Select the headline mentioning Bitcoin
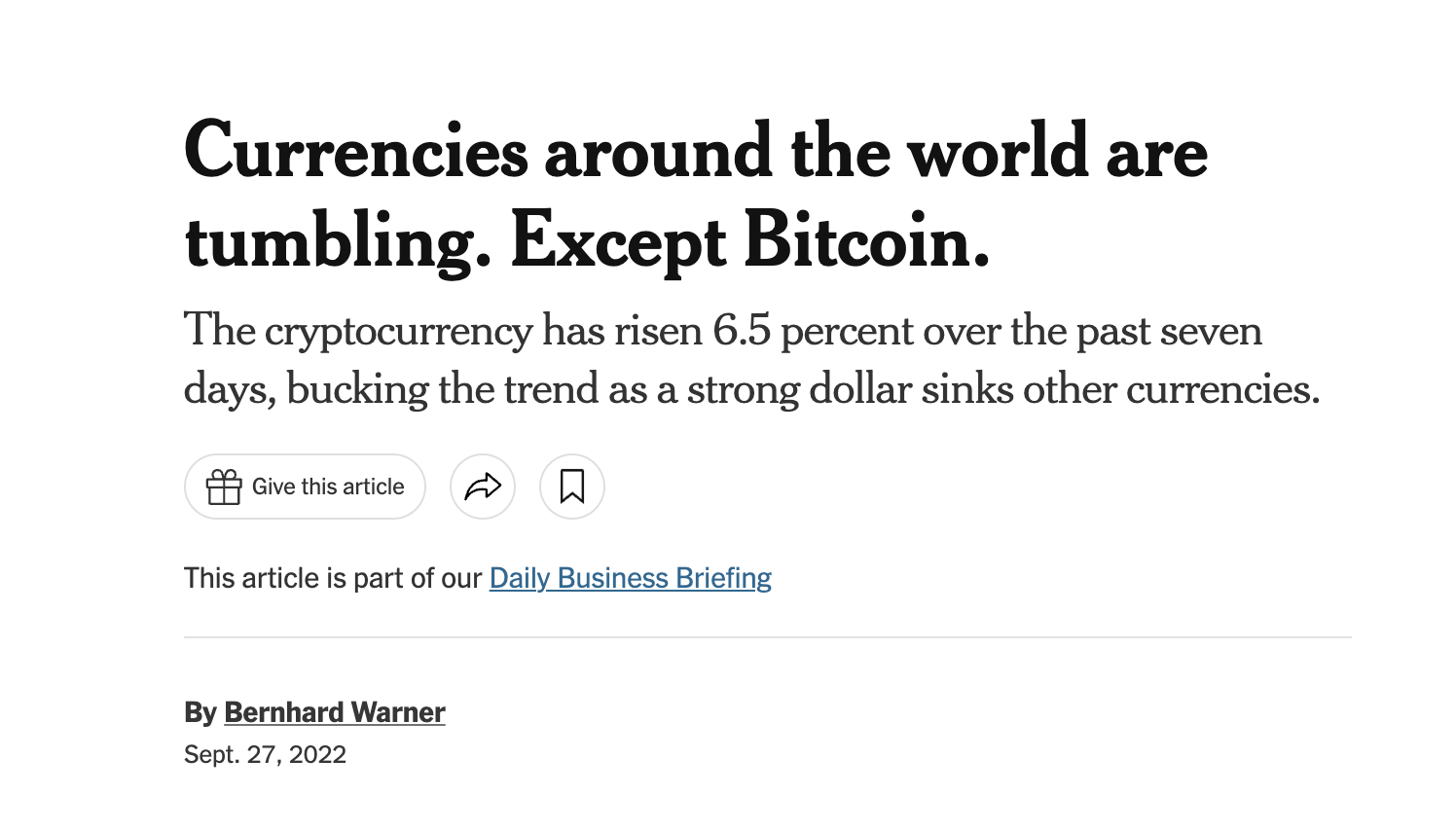1456x831 pixels. point(695,195)
